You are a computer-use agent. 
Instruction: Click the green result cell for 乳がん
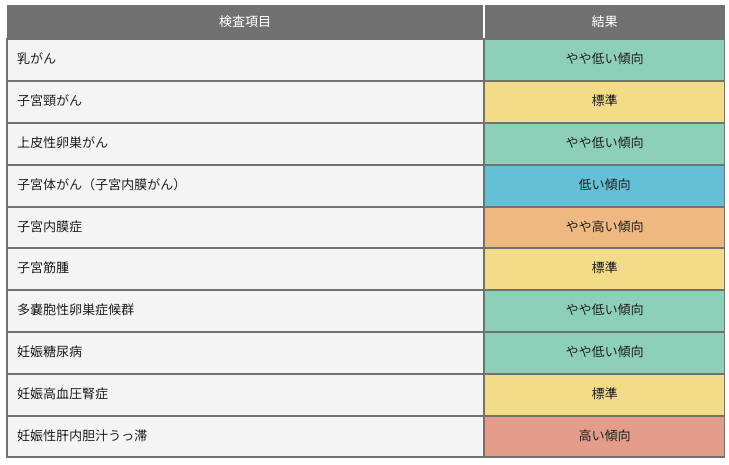(x=604, y=59)
